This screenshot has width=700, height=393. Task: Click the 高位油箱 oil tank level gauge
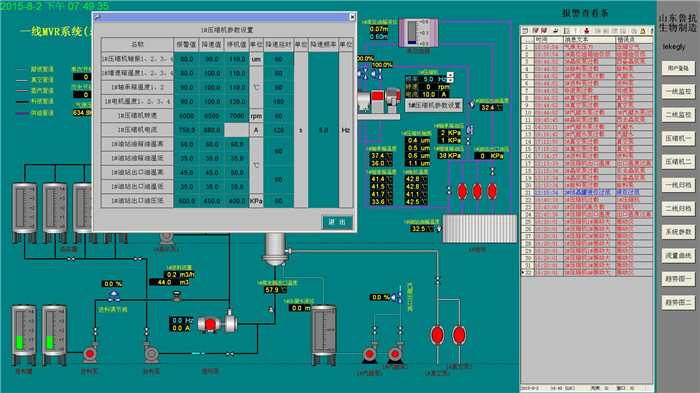[418, 32]
